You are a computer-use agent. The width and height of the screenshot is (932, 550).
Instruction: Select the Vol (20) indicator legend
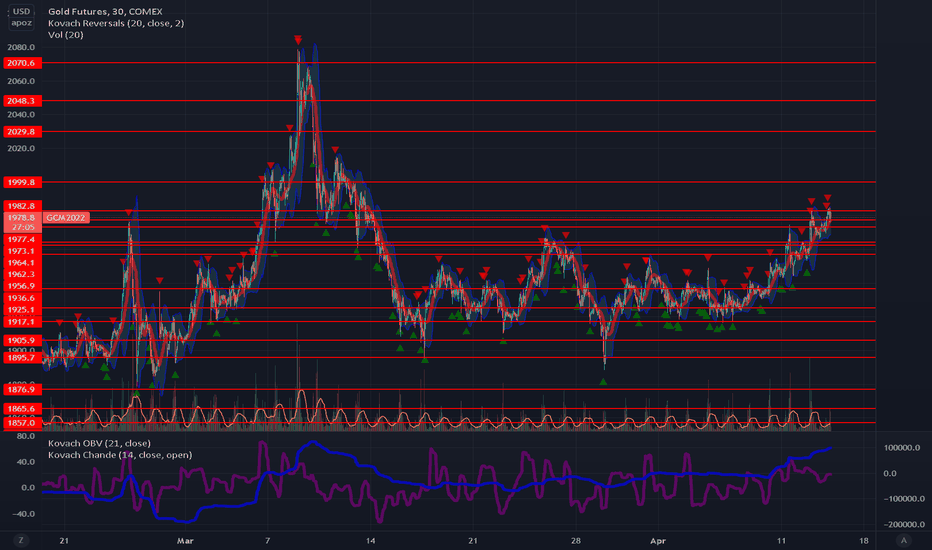(65, 34)
